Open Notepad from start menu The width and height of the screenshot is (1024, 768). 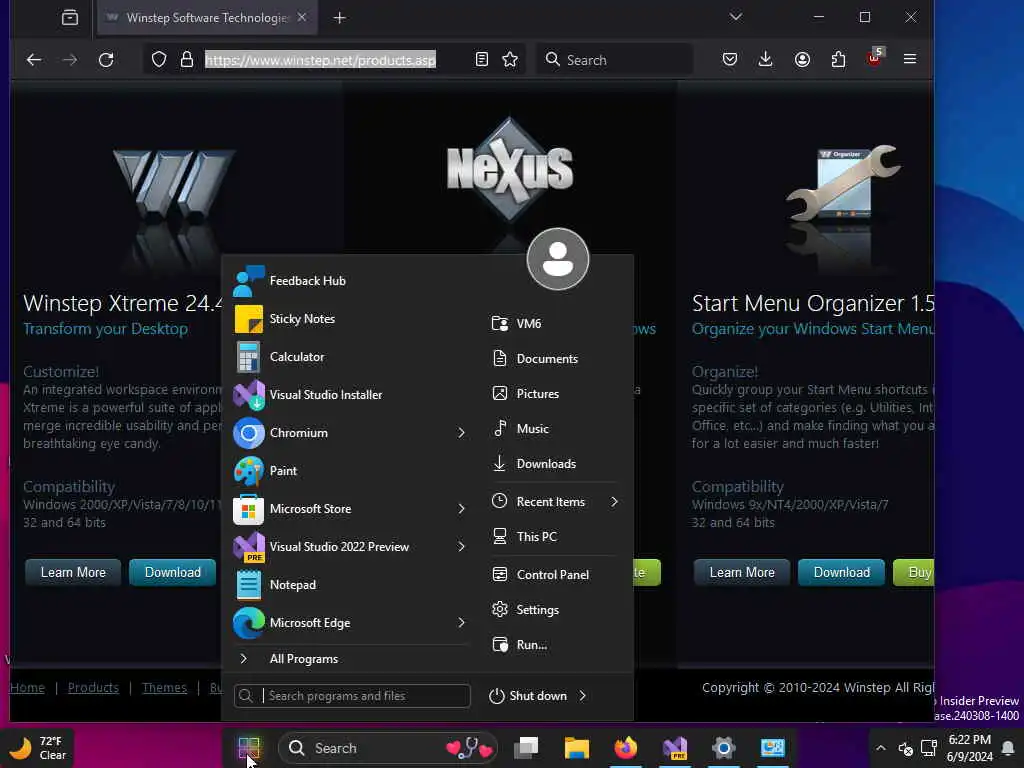pos(351,584)
